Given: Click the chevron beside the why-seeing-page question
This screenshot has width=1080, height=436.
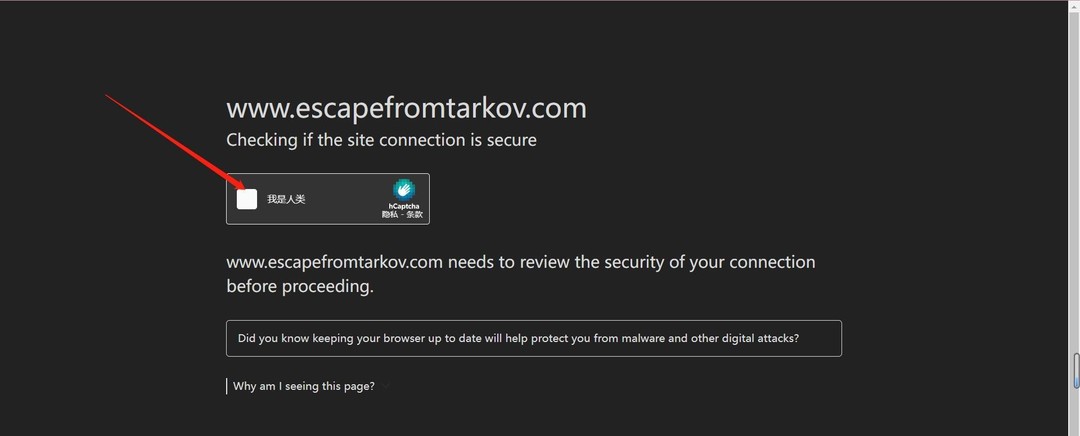Looking at the screenshot, I should (385, 387).
